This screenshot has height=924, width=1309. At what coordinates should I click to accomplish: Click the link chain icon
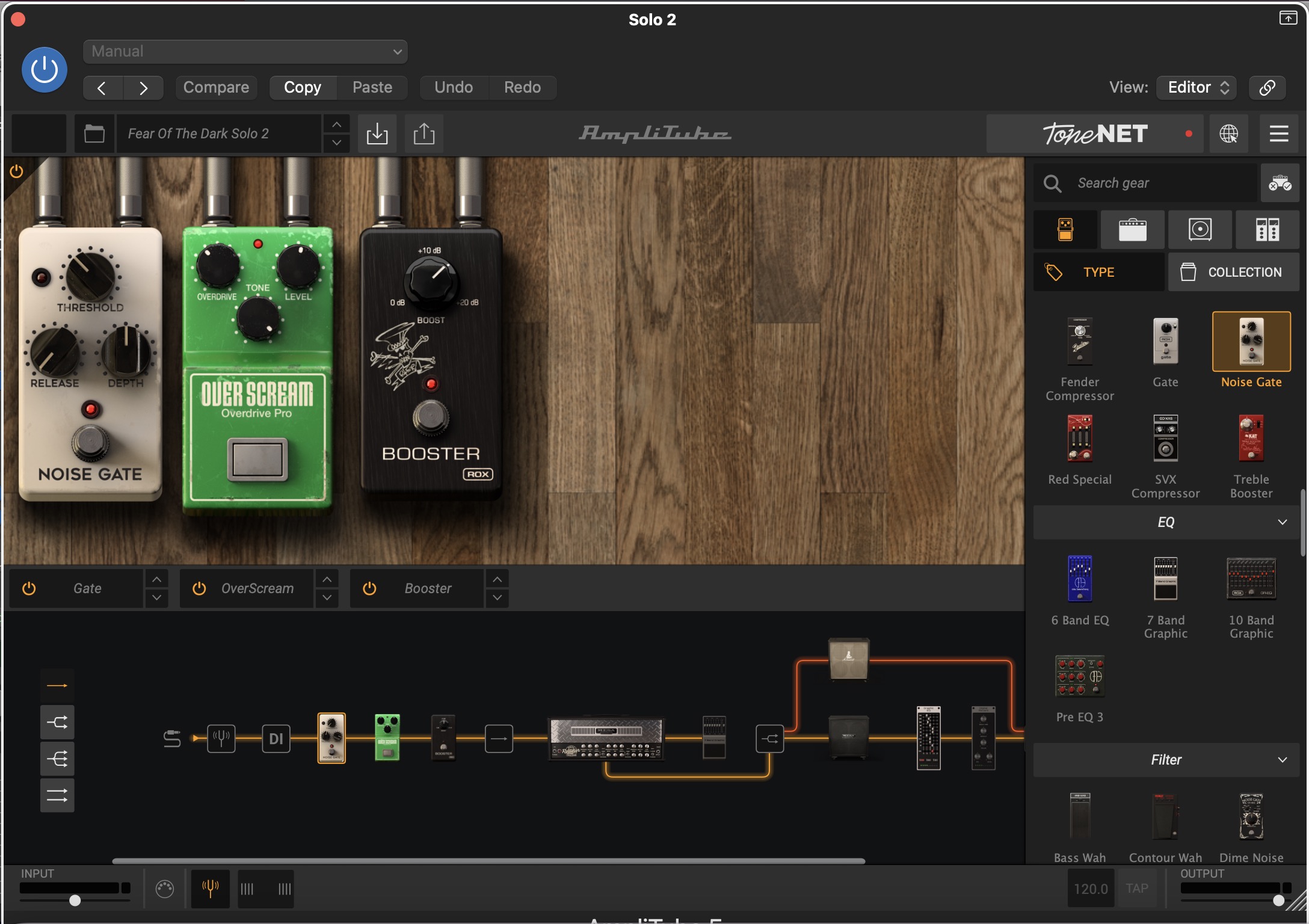click(1267, 88)
